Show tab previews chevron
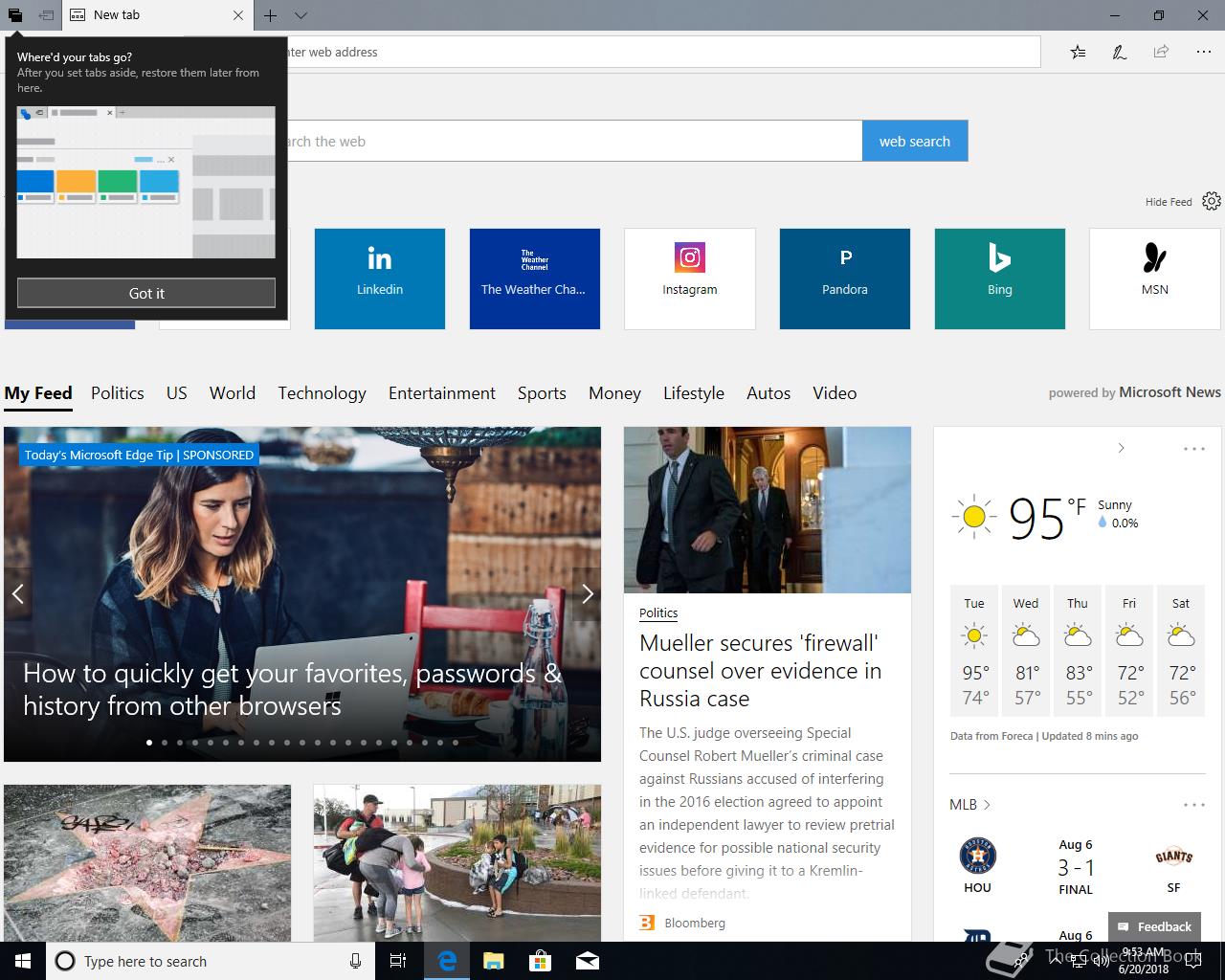Image resolution: width=1225 pixels, height=980 pixels. pos(301,15)
